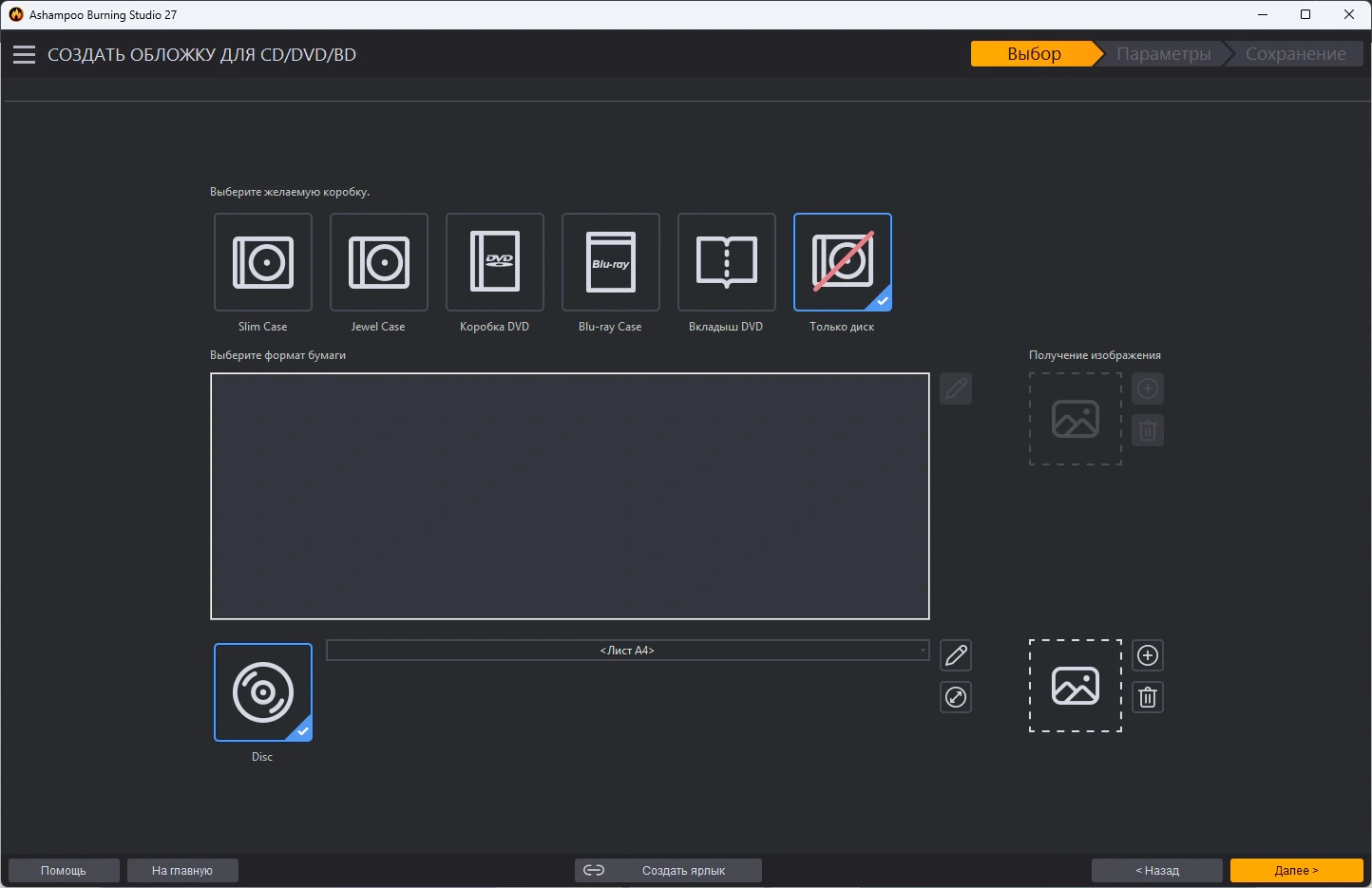The height and width of the screenshot is (888, 1372).
Task: Click the resize icon below pencil
Action: (x=956, y=697)
